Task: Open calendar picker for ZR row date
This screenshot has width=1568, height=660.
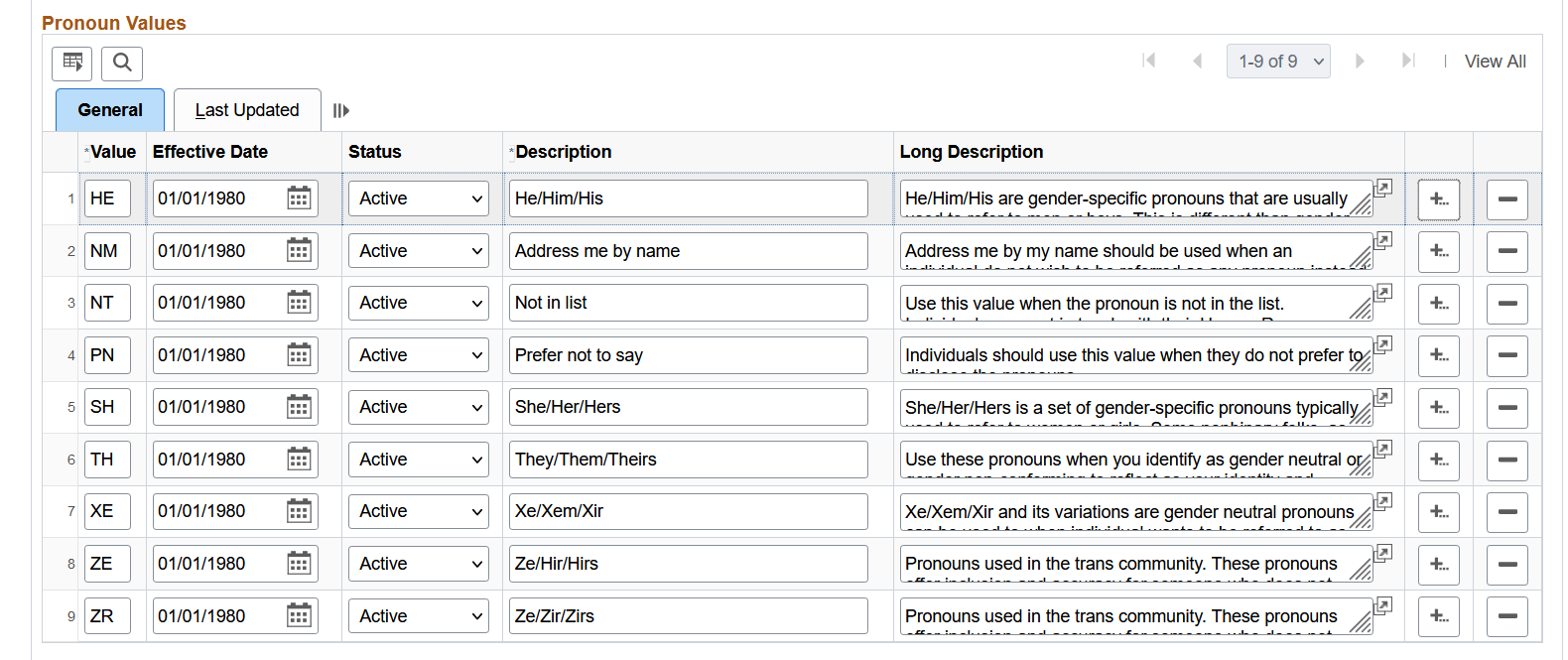Action: [299, 616]
